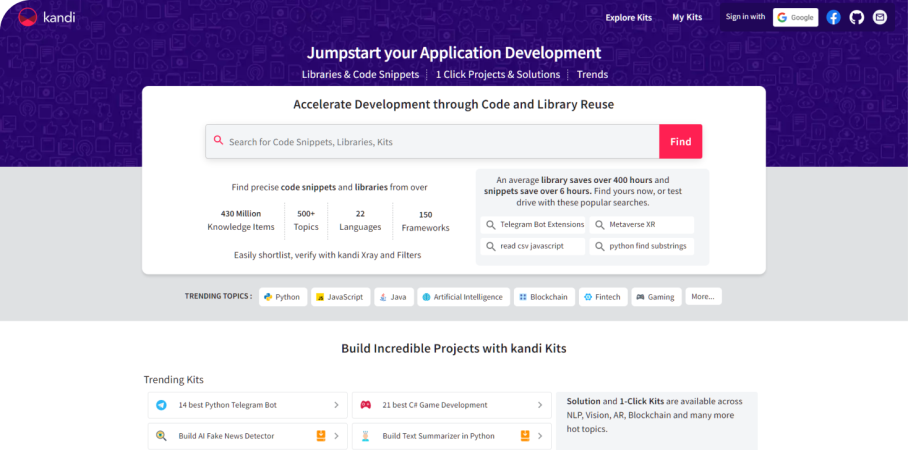Expand chevron on 21 best C# Game Development
The height and width of the screenshot is (450, 908).
coord(540,405)
